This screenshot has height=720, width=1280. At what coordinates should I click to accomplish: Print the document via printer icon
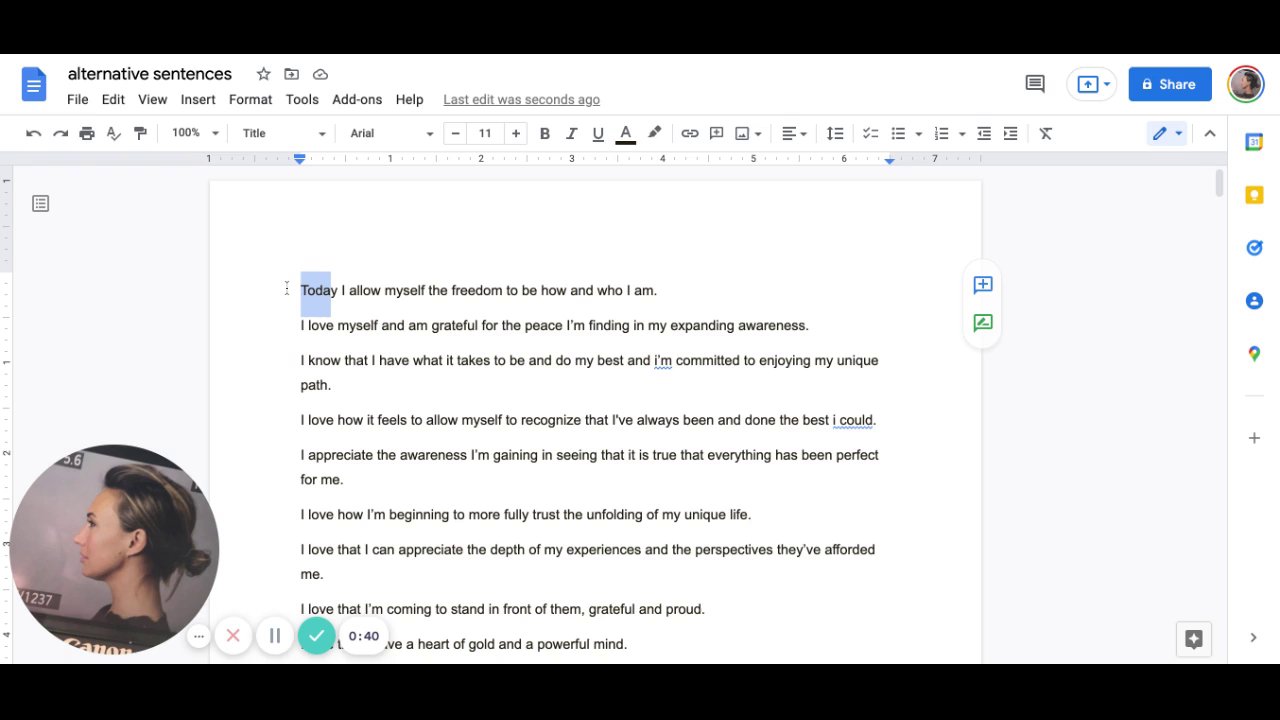pyautogui.click(x=87, y=133)
